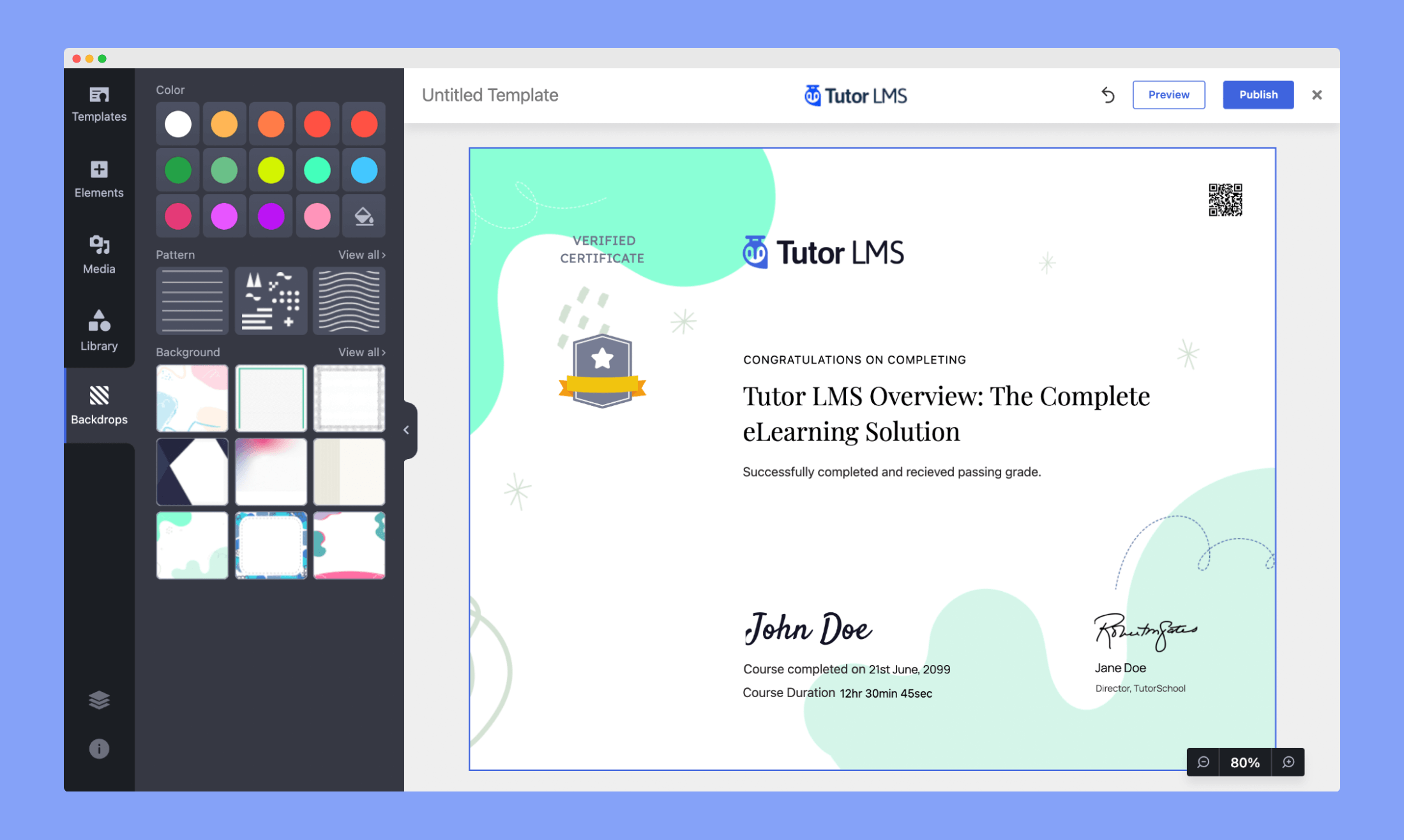Click the 80% zoom level
The image size is (1404, 840).
pyautogui.click(x=1245, y=762)
